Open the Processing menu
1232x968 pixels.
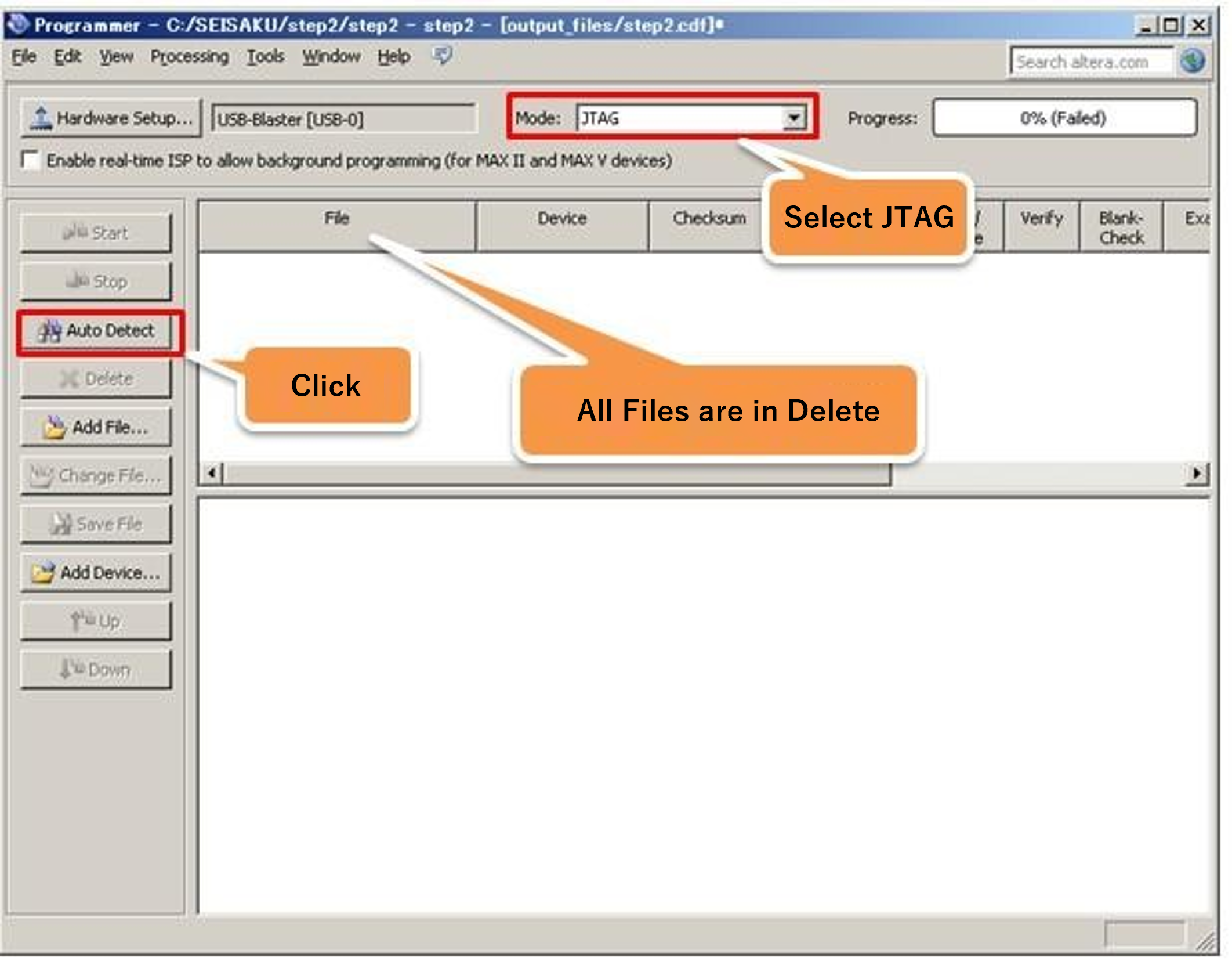pyautogui.click(x=190, y=56)
